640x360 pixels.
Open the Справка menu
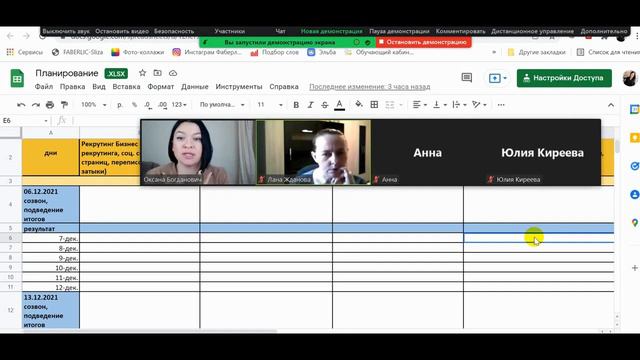(x=284, y=87)
